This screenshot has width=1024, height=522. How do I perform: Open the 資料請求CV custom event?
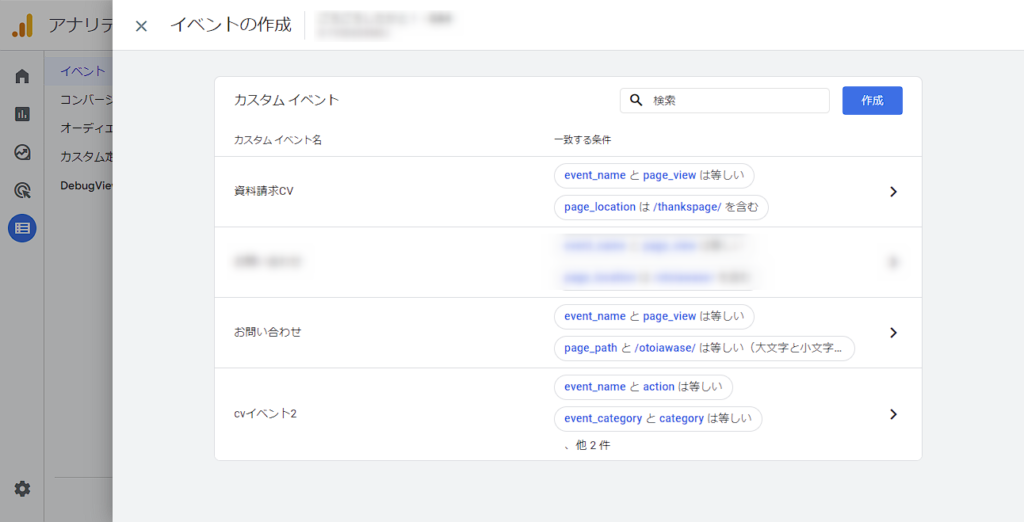(264, 191)
